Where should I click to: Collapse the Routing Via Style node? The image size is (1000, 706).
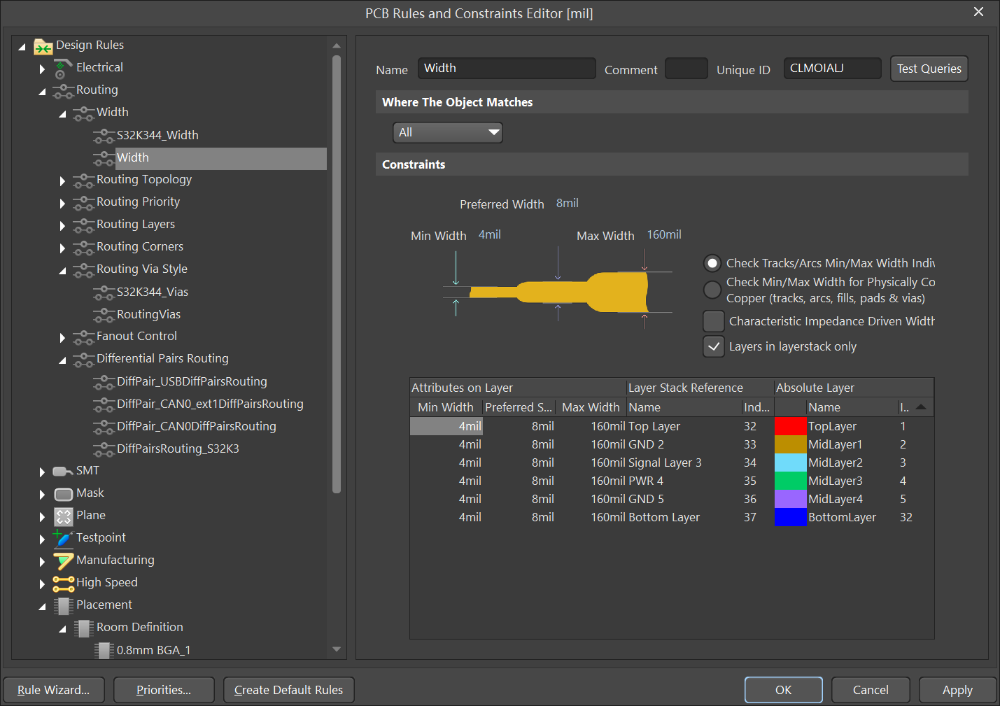(62, 268)
